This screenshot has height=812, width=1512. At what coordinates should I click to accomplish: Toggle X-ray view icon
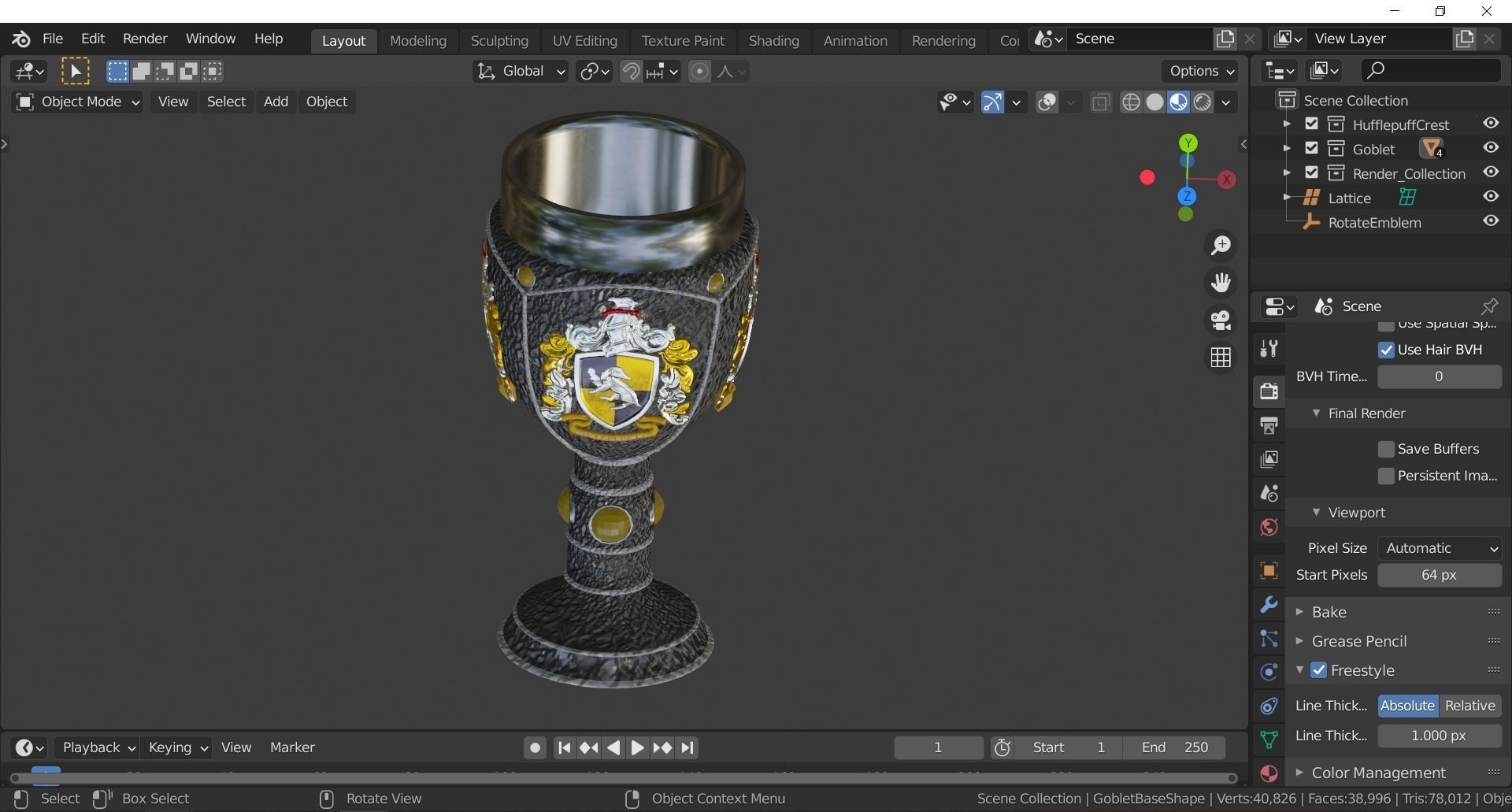point(1101,102)
